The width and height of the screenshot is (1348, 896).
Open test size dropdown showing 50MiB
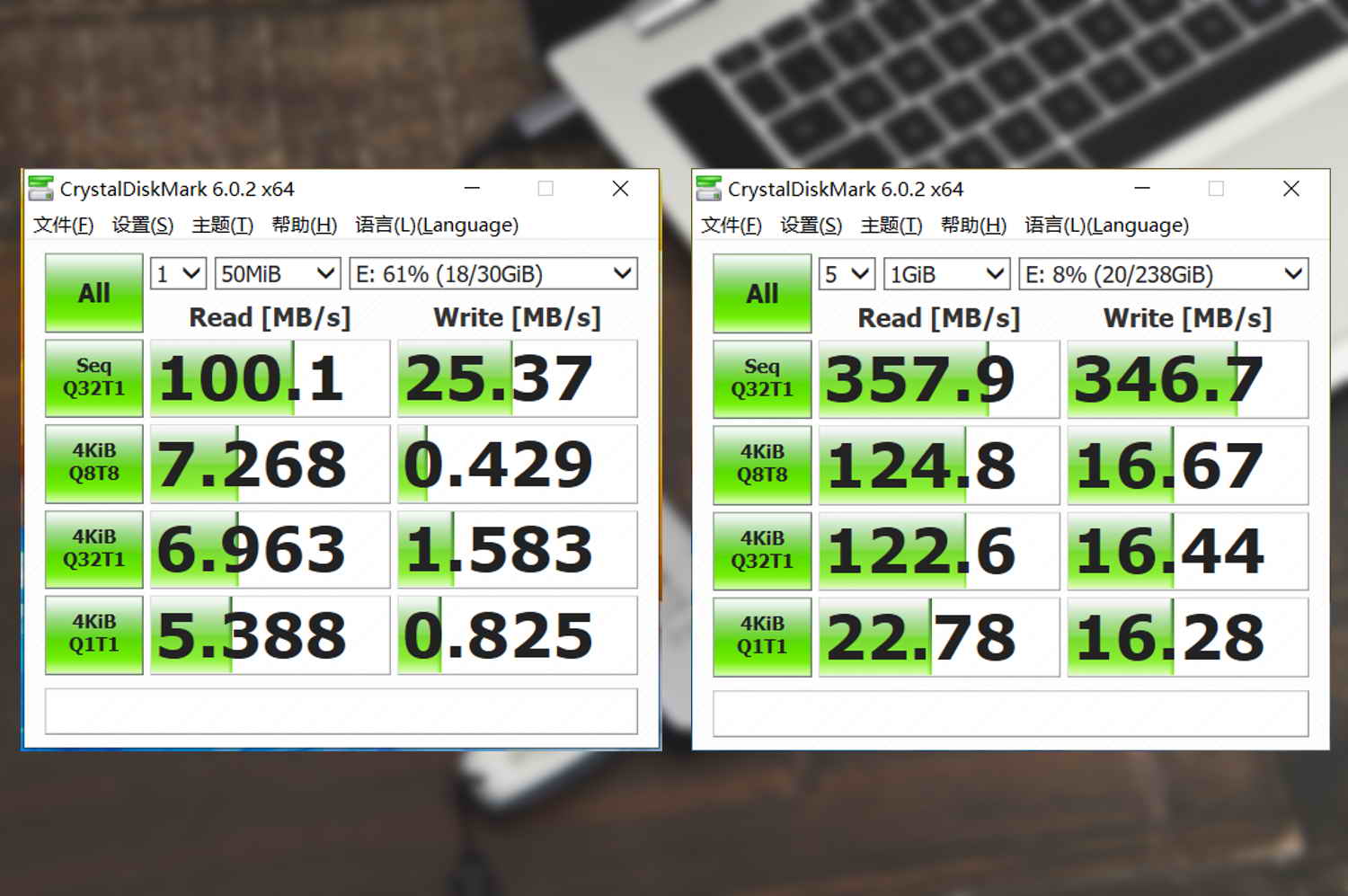(278, 273)
